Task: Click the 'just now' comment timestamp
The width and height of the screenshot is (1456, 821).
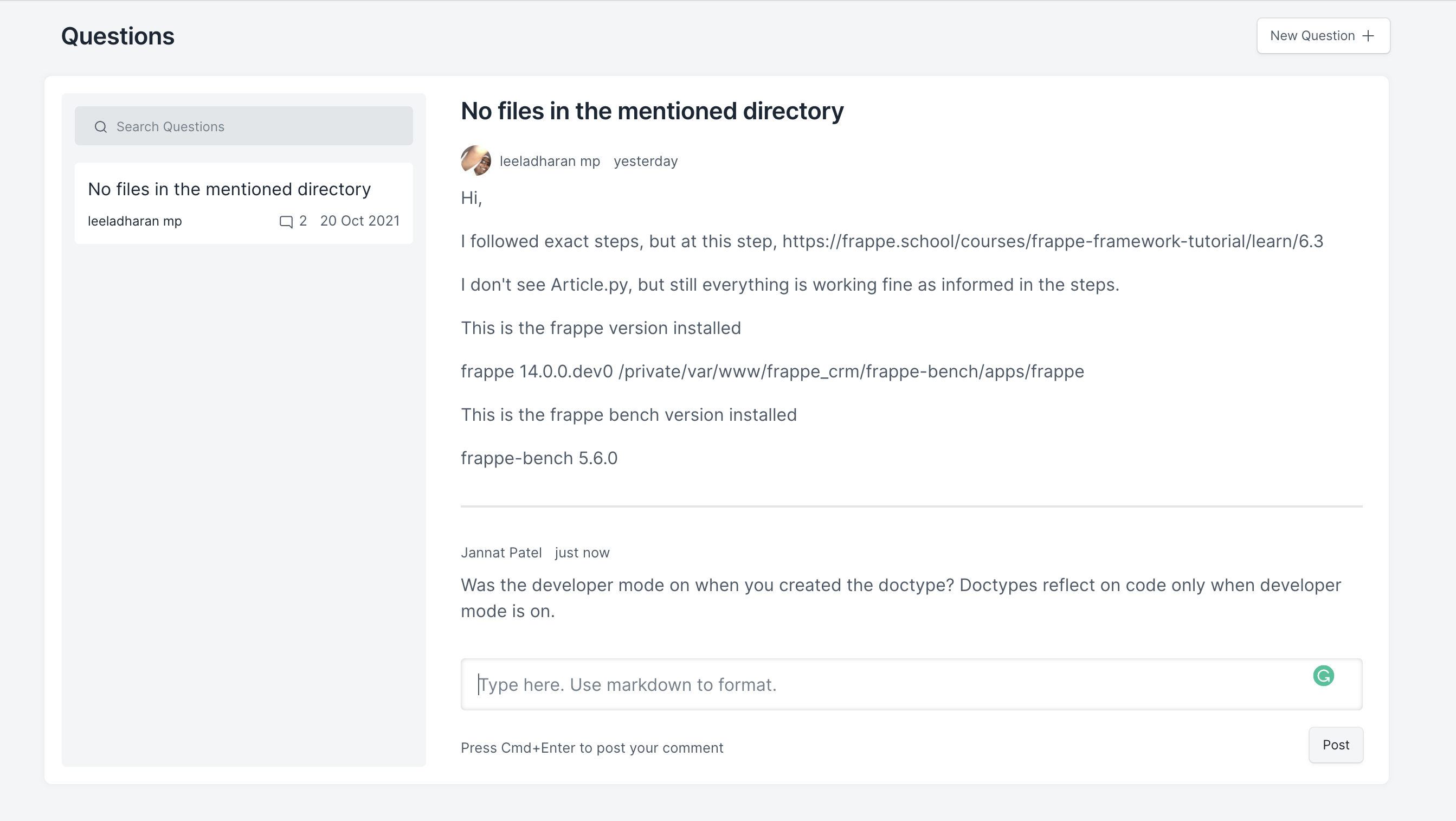Action: tap(582, 553)
